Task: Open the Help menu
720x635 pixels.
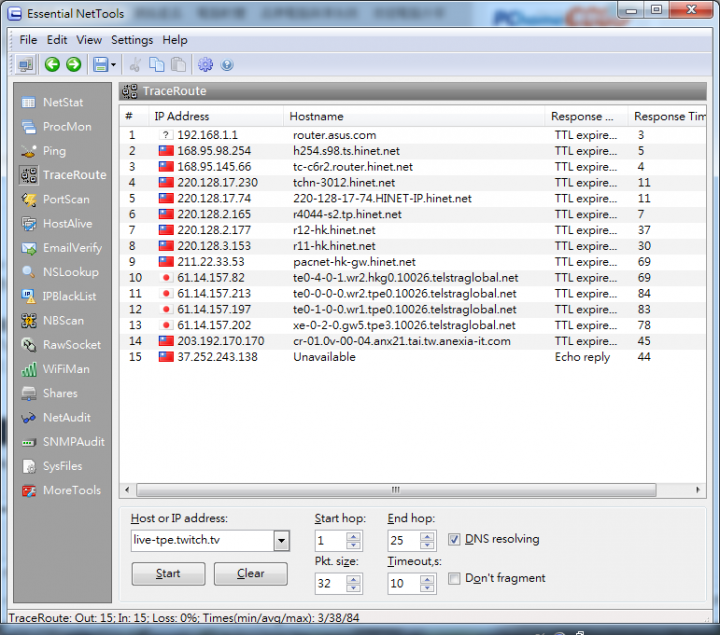Action: 175,40
